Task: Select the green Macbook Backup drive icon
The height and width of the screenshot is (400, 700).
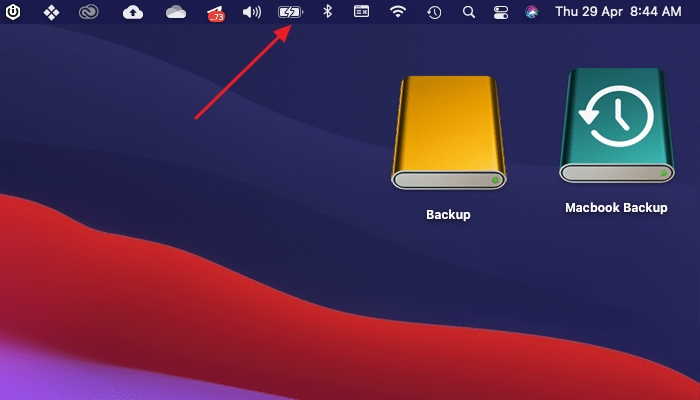Action: (617, 125)
